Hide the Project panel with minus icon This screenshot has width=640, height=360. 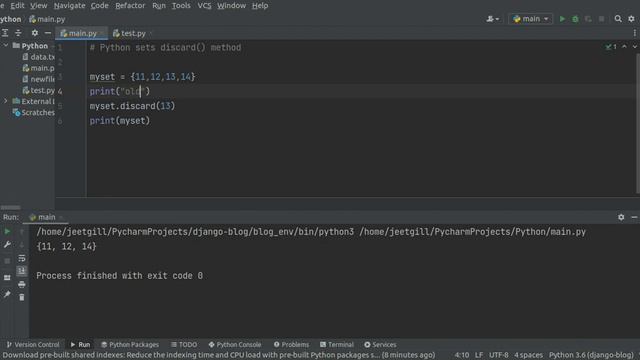(x=48, y=33)
